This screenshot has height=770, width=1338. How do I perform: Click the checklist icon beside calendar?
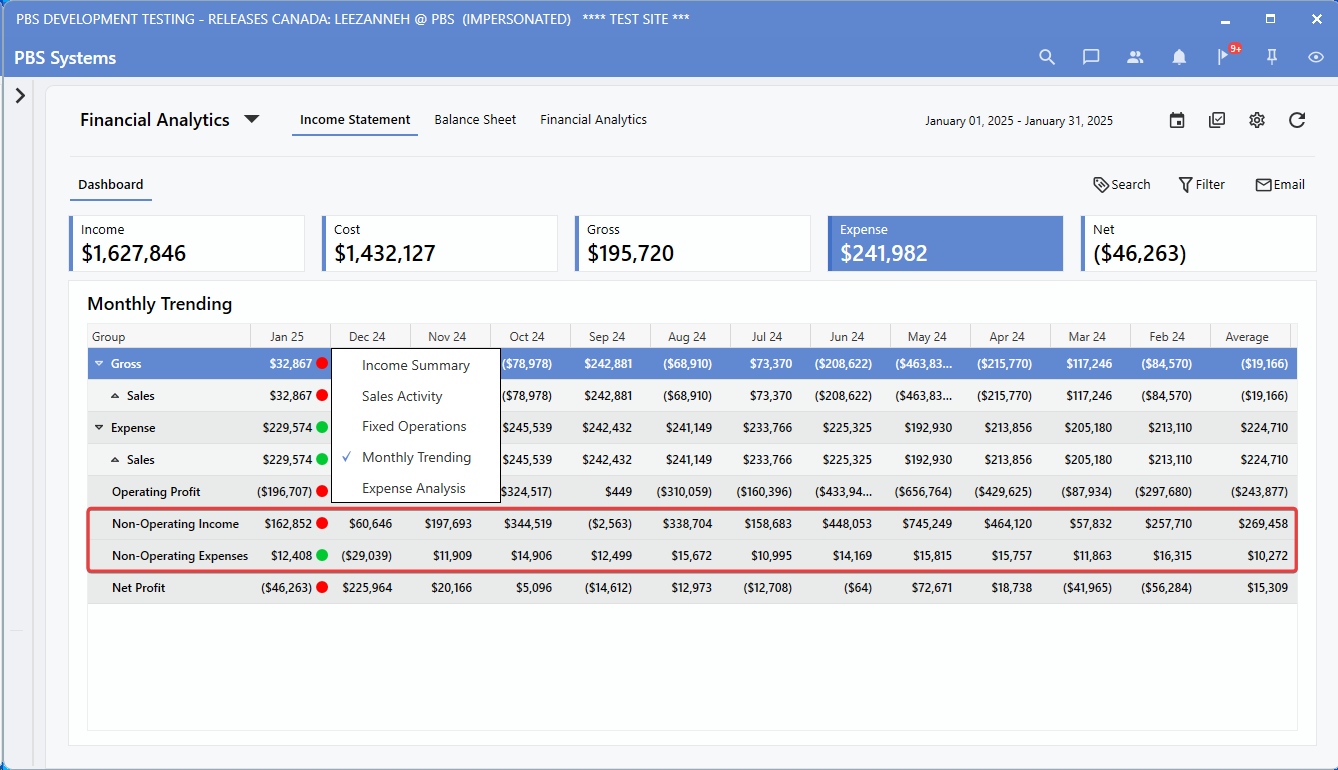point(1217,120)
